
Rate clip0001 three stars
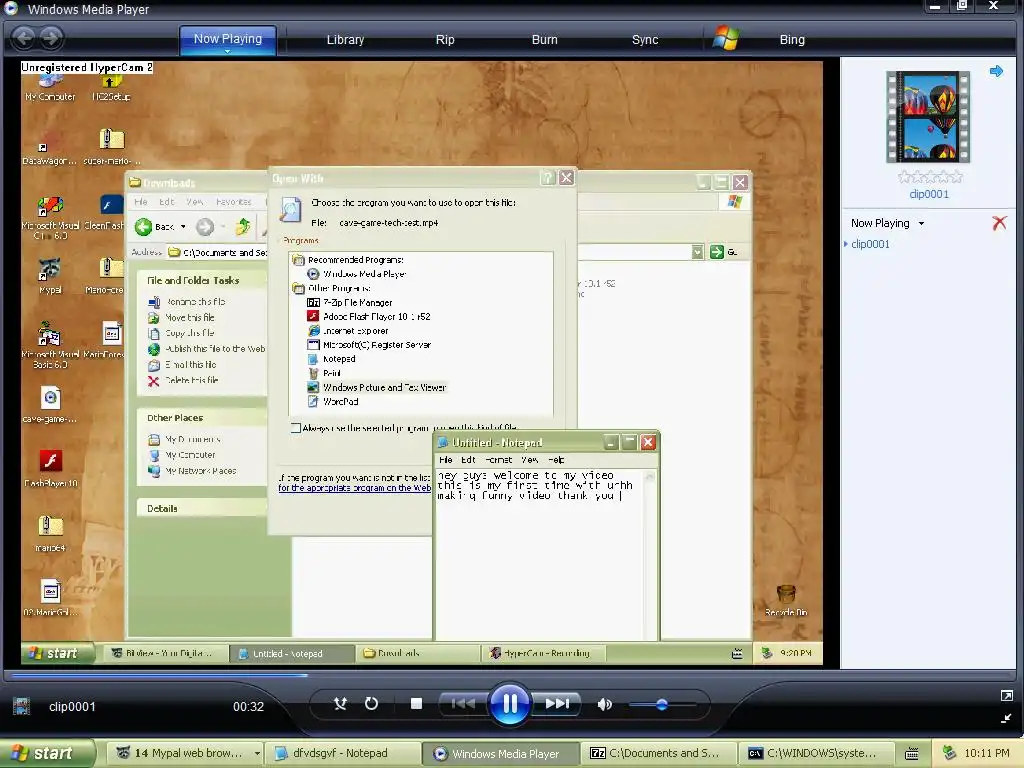point(930,177)
